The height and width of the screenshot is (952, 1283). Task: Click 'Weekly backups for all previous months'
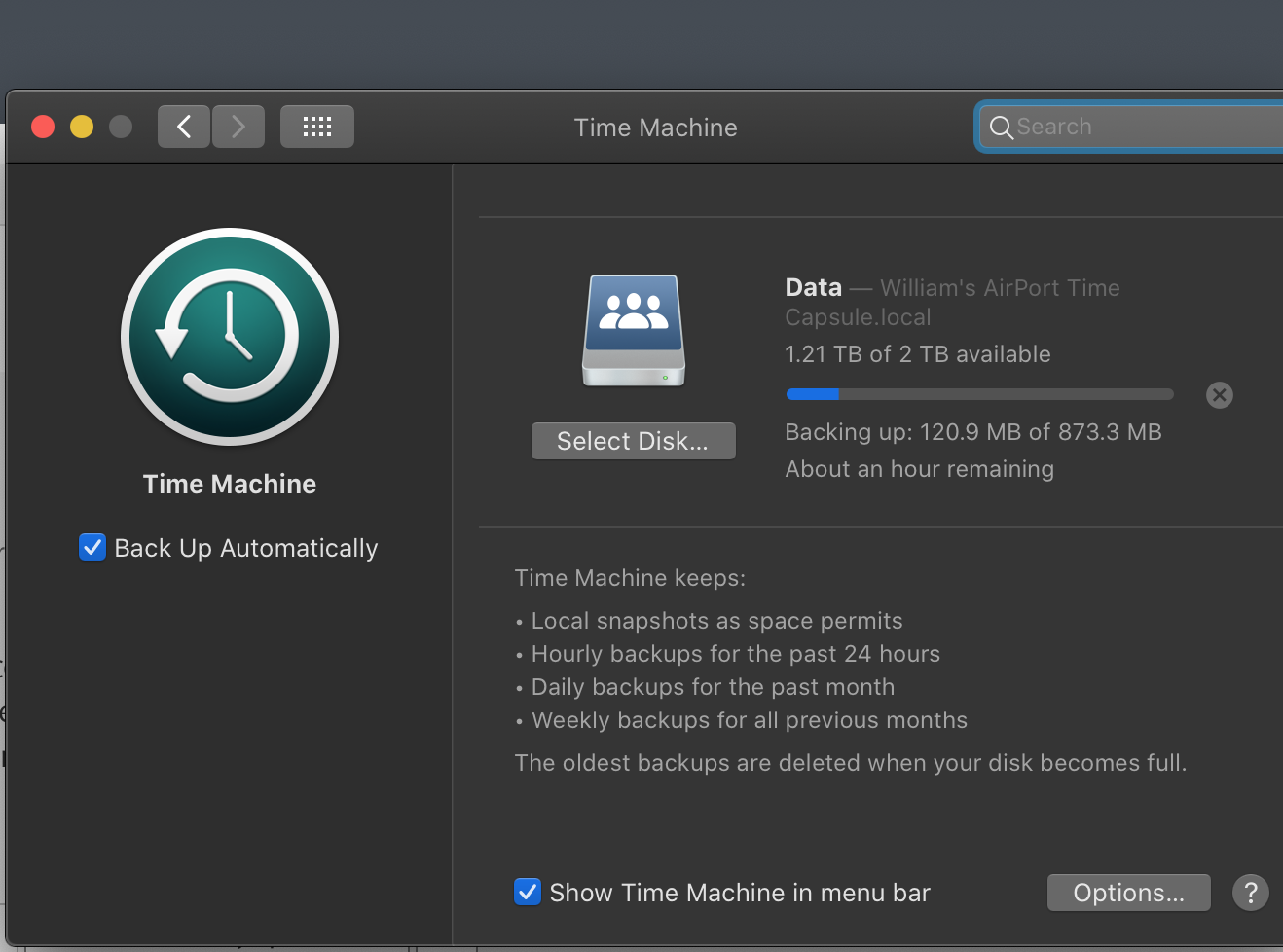(x=750, y=720)
